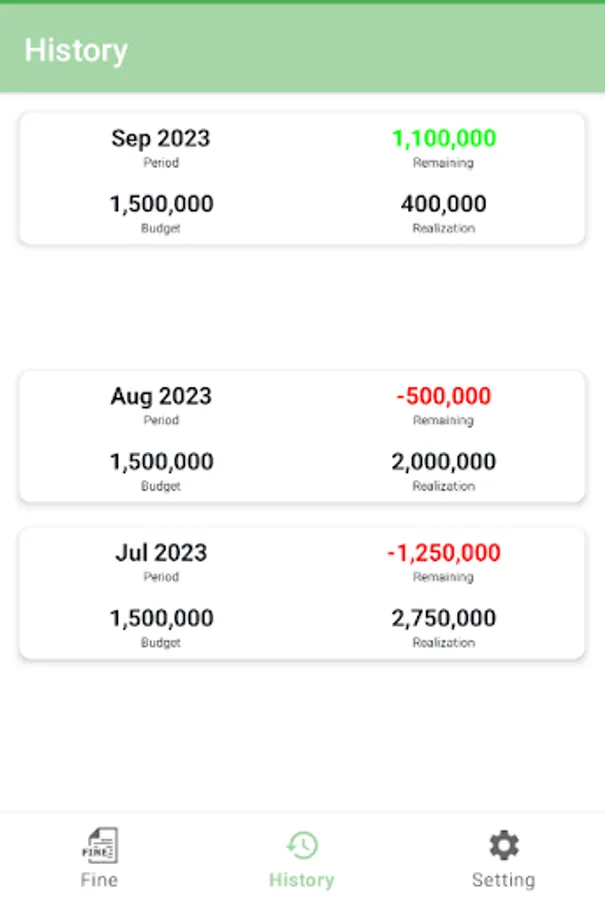
Task: Open the Setting gear icon
Action: [x=503, y=846]
